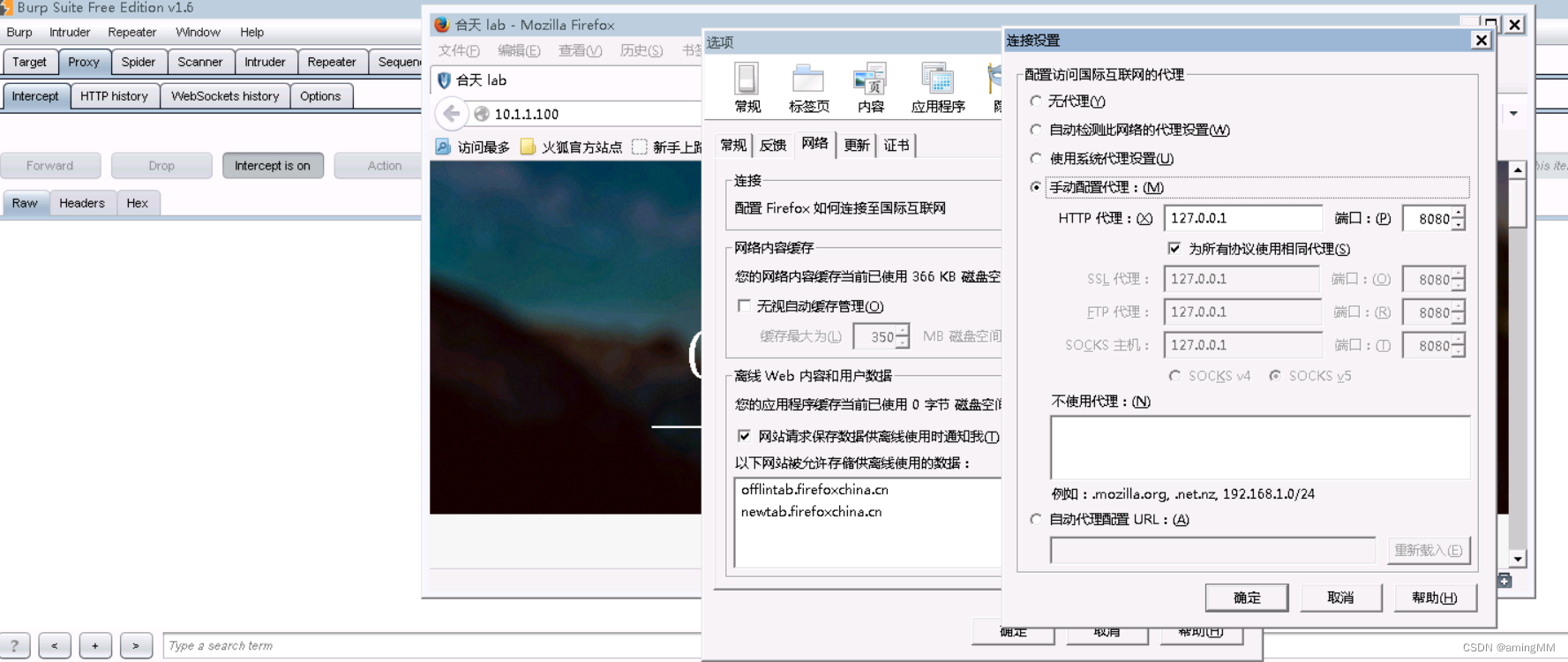This screenshot has height=662, width=1568.
Task: Click scrollbar up arrow at right edge
Action: coord(1518,169)
